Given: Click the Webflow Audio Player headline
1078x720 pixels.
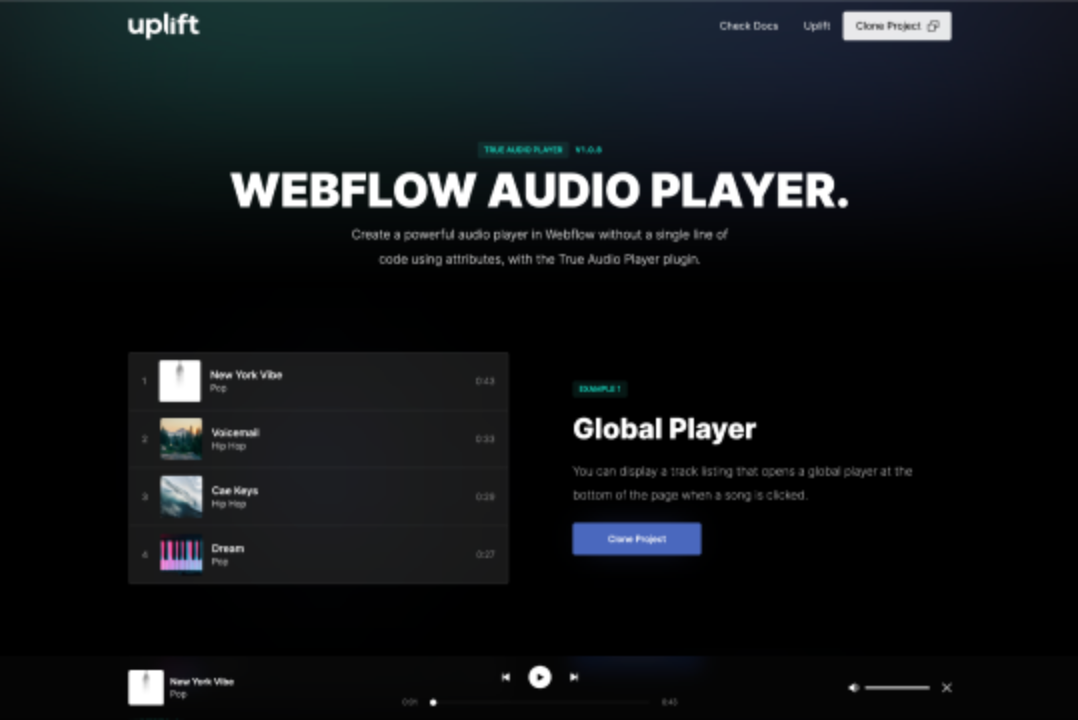Looking at the screenshot, I should 540,190.
